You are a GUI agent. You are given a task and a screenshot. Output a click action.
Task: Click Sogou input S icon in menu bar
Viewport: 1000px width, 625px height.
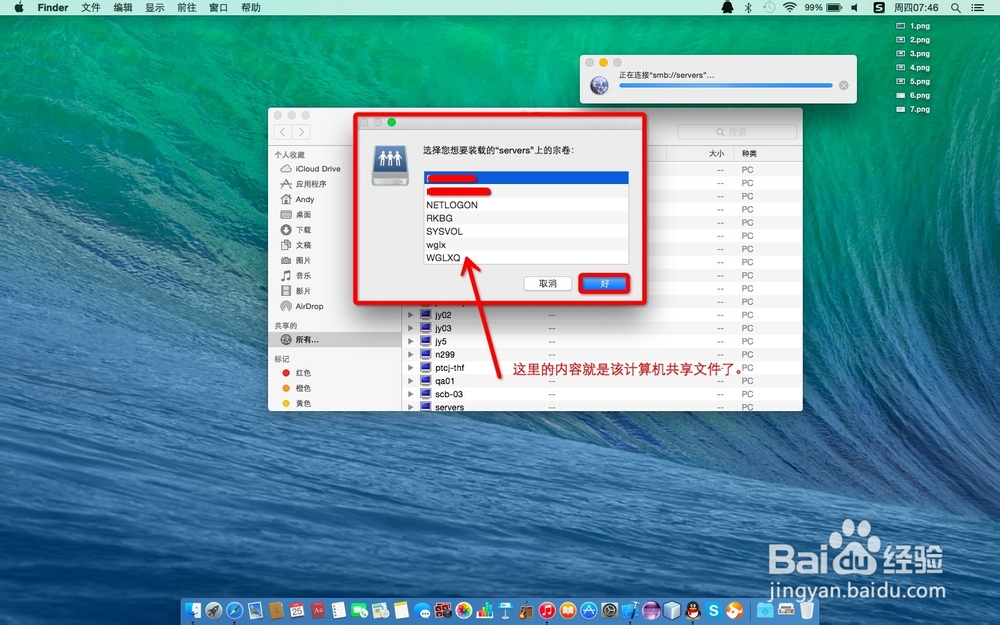pos(879,8)
